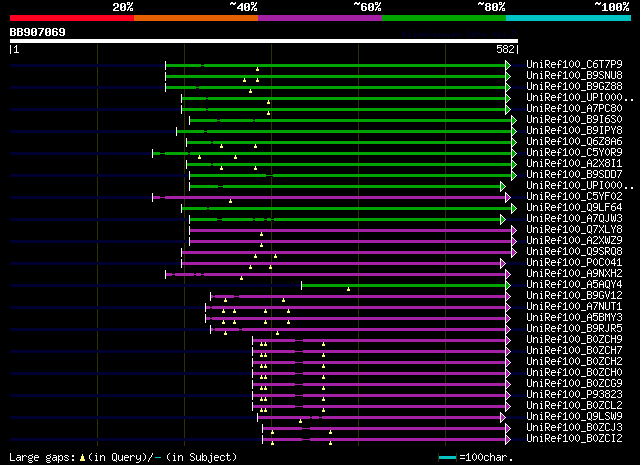This screenshot has width=640, height=465.
Task: Click the red 20% identity legend segment
Action: tap(72, 18)
